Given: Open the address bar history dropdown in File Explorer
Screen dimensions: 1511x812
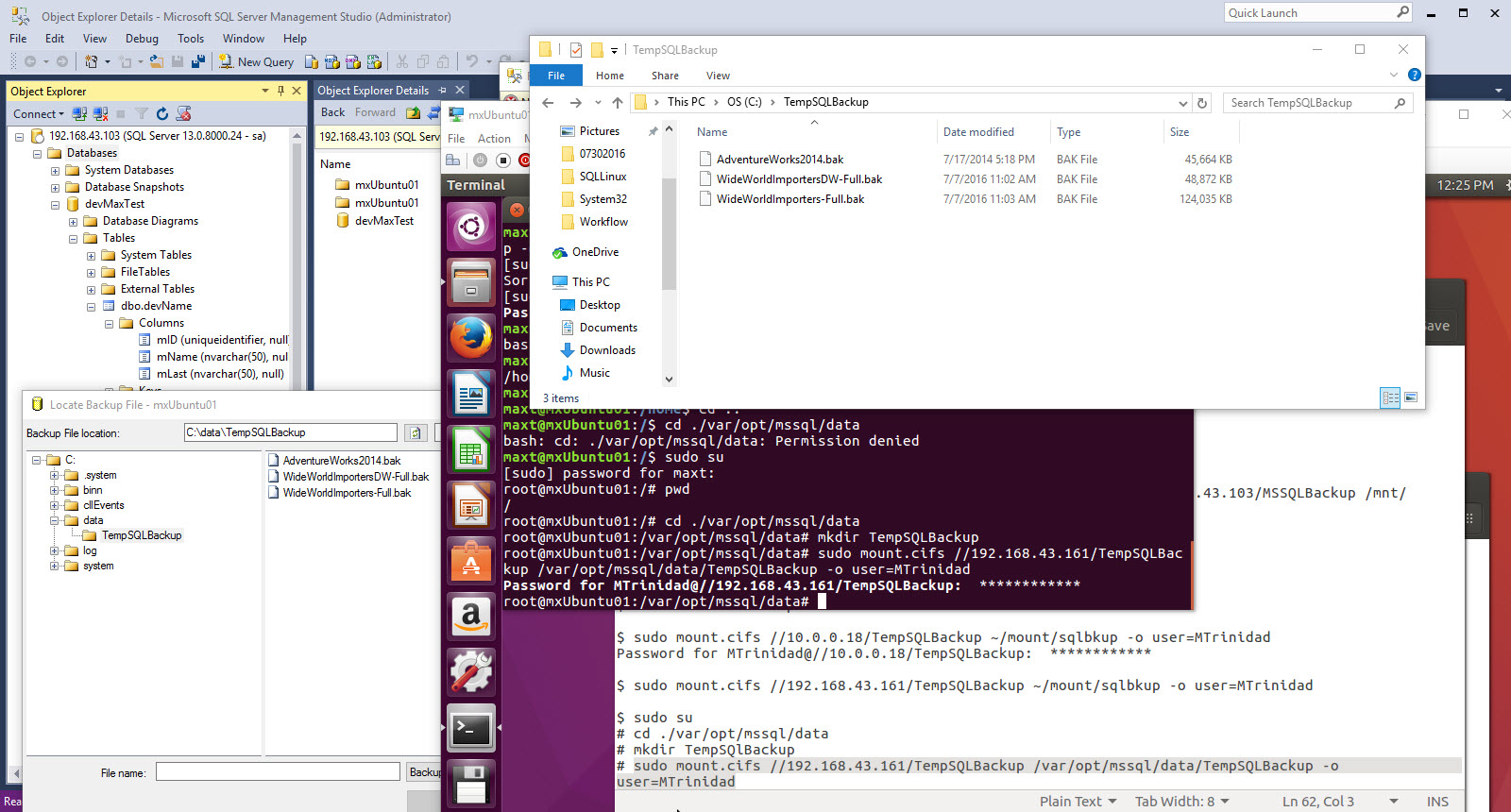Looking at the screenshot, I should [1182, 102].
